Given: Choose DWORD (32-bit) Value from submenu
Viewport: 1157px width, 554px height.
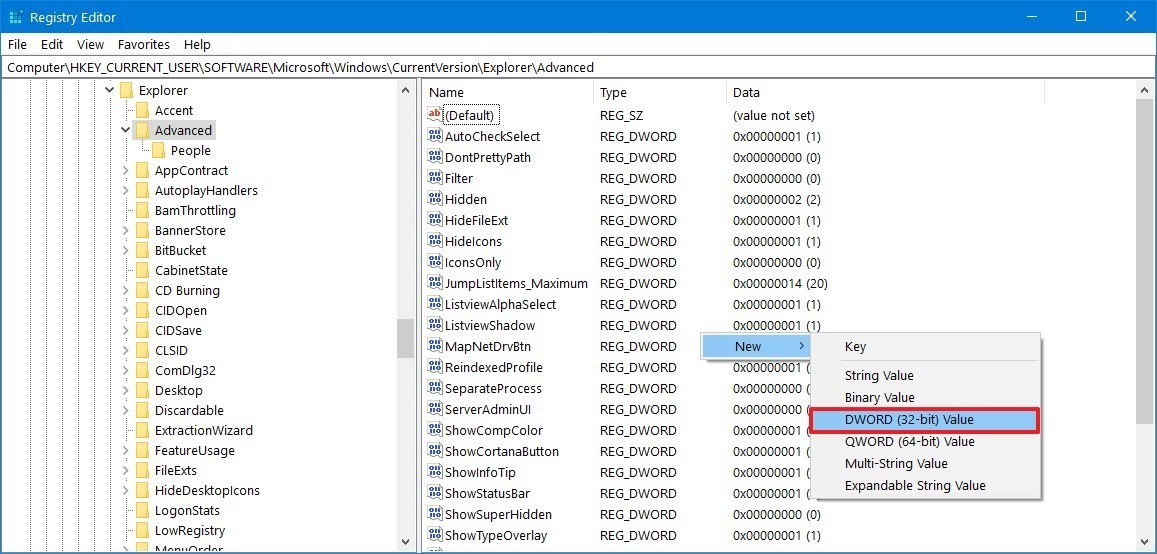Looking at the screenshot, I should click(924, 420).
